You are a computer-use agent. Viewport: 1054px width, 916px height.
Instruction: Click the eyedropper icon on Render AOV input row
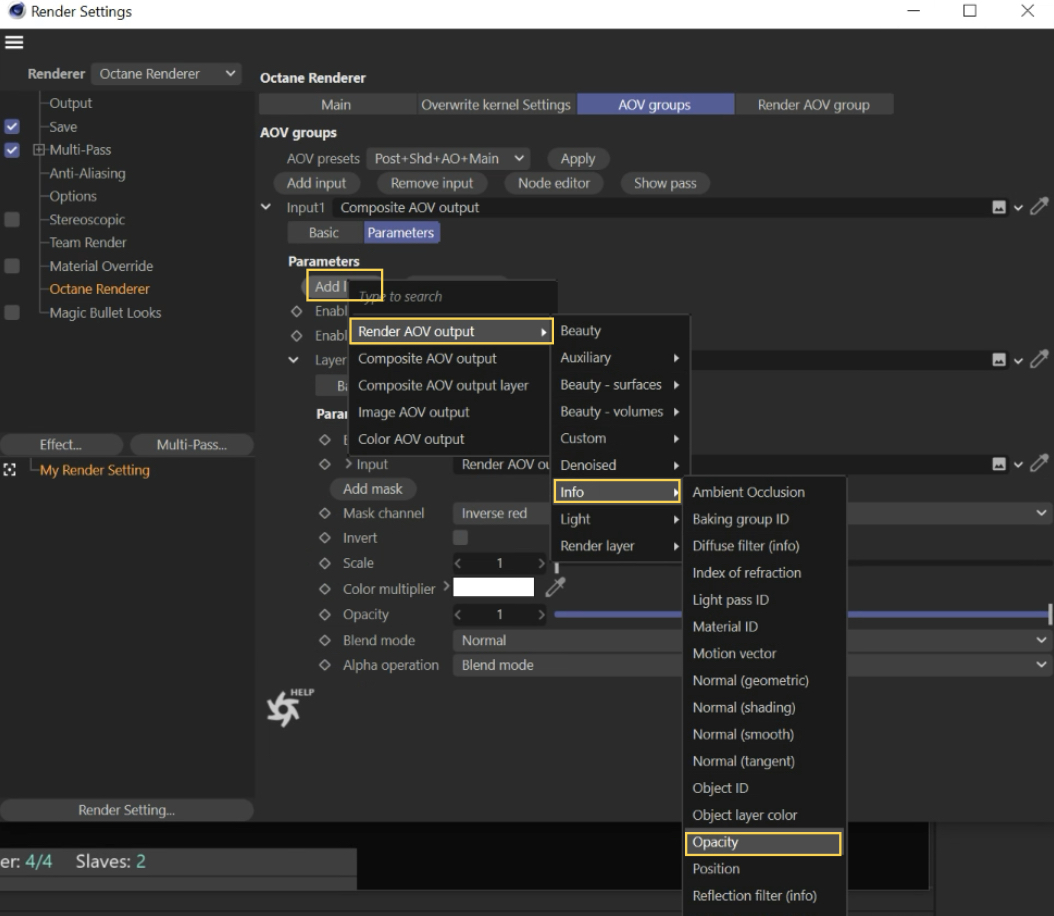(1039, 463)
